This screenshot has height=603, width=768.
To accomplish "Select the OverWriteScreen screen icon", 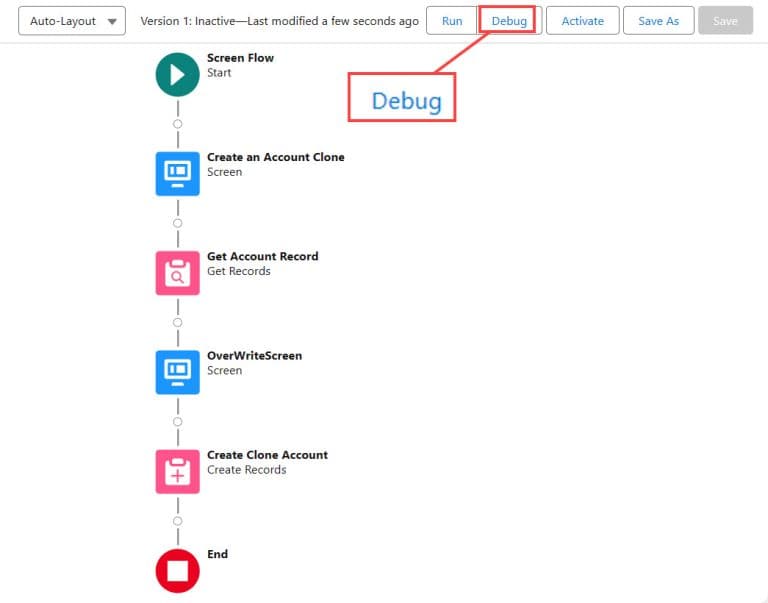I will (177, 372).
